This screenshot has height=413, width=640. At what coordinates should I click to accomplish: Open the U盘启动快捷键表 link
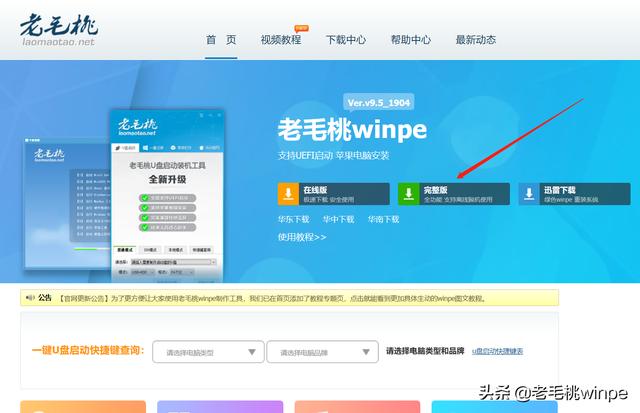[497, 351]
